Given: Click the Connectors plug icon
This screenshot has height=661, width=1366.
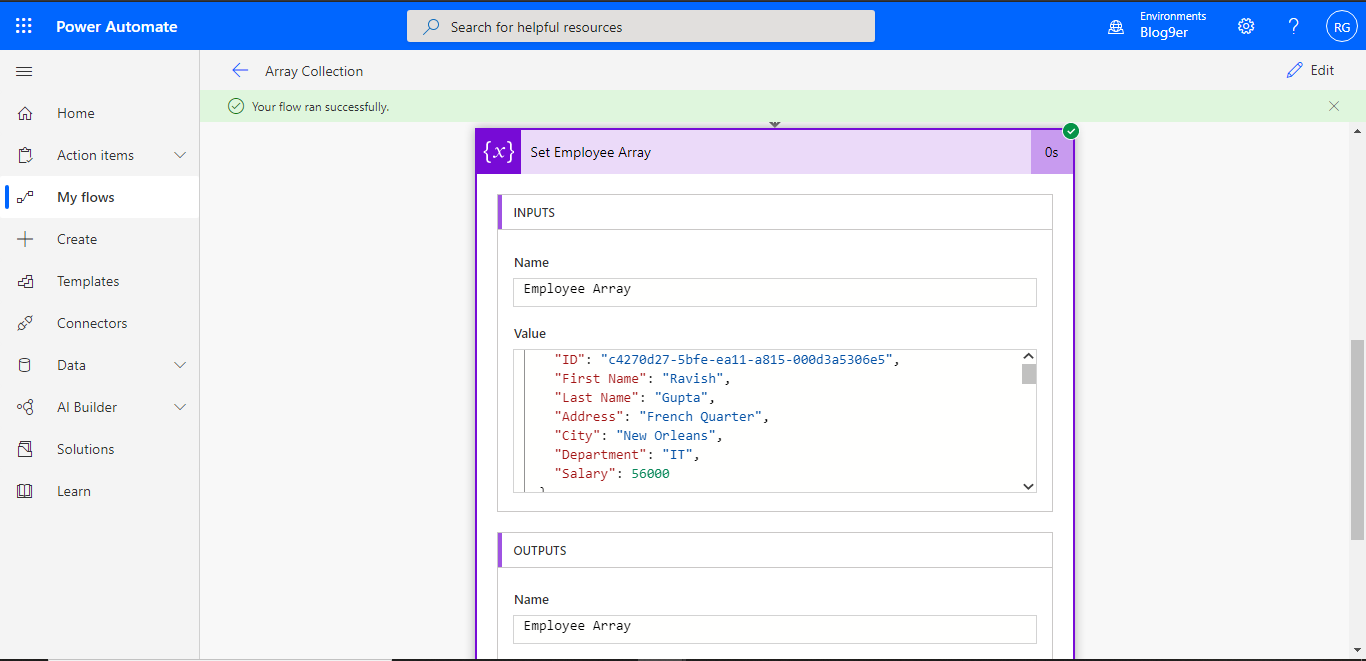Looking at the screenshot, I should [25, 323].
